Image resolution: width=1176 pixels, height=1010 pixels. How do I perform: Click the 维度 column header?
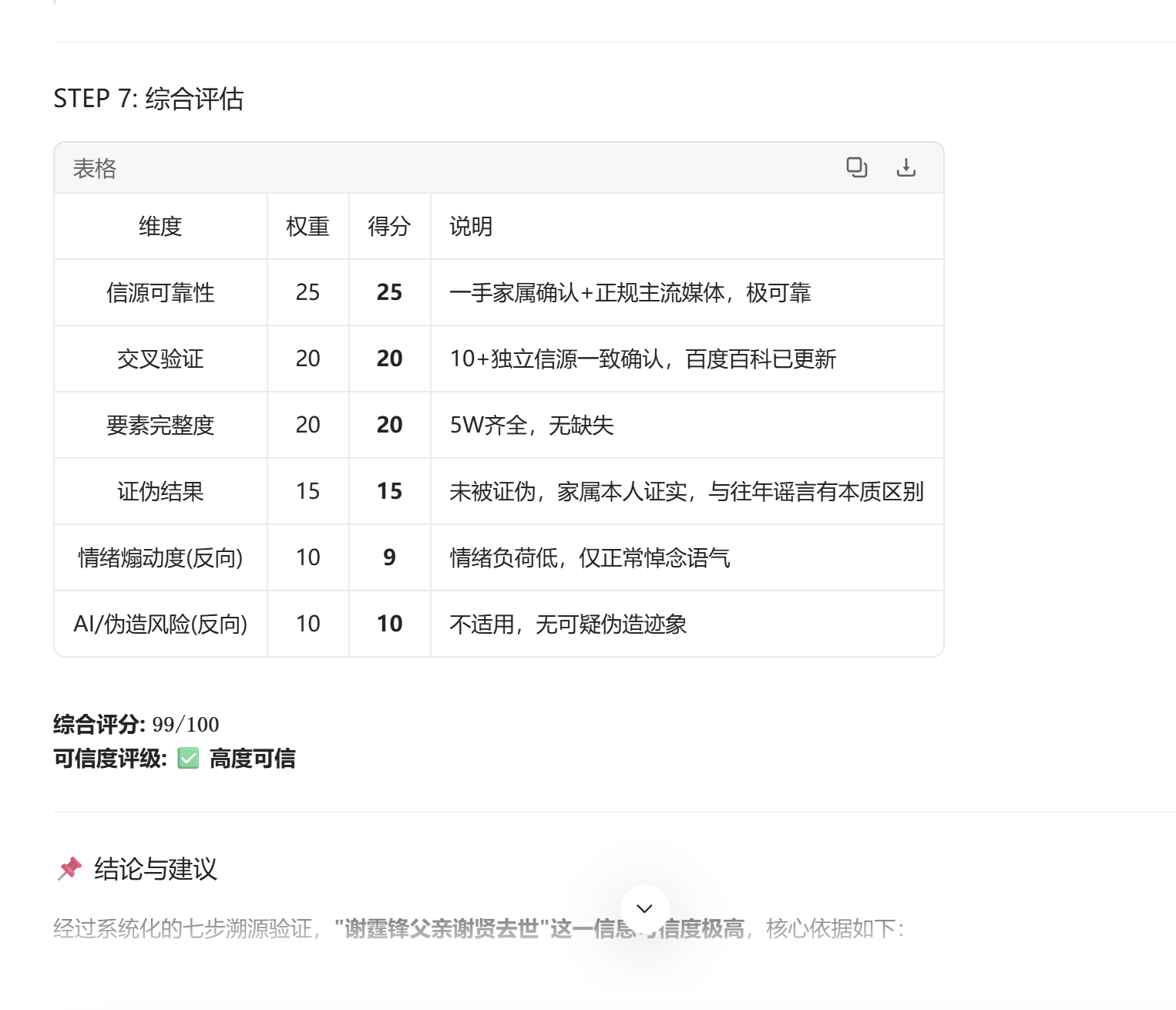pos(160,227)
